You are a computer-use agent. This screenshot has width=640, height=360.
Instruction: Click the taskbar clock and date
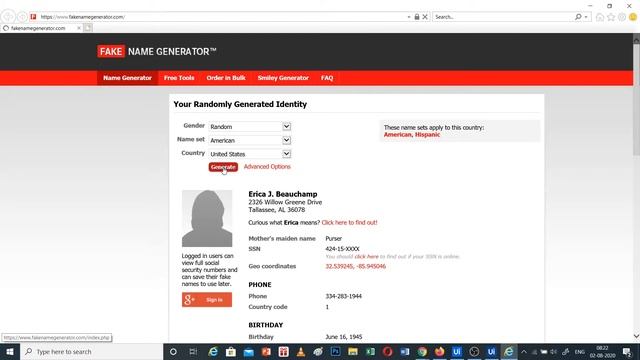(x=602, y=351)
